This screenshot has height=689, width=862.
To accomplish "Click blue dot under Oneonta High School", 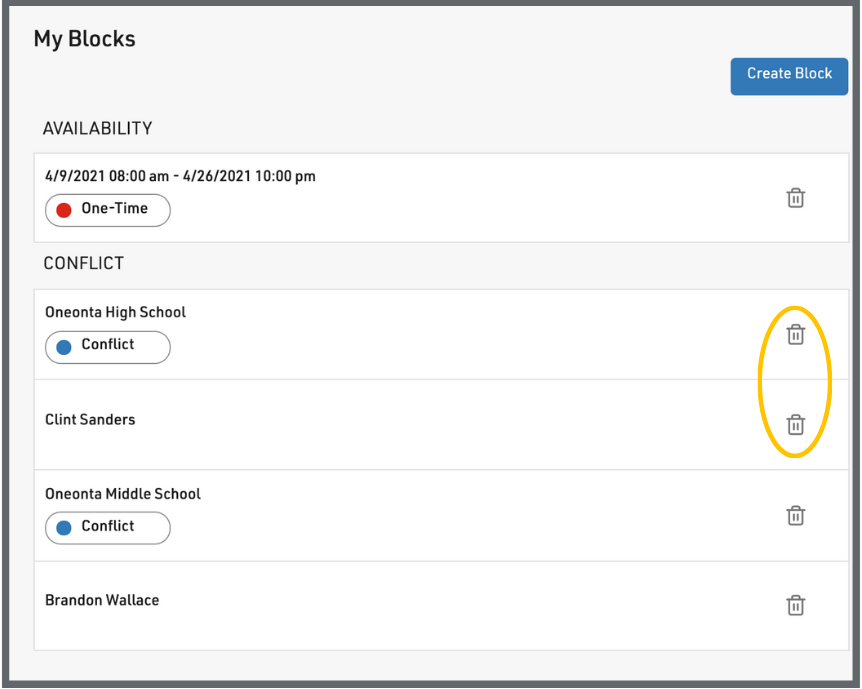I will tap(64, 346).
